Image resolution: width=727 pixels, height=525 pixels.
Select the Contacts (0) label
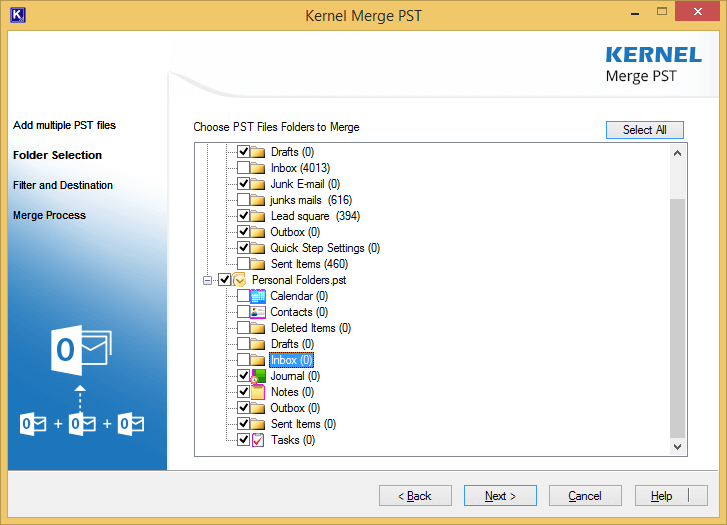point(299,312)
